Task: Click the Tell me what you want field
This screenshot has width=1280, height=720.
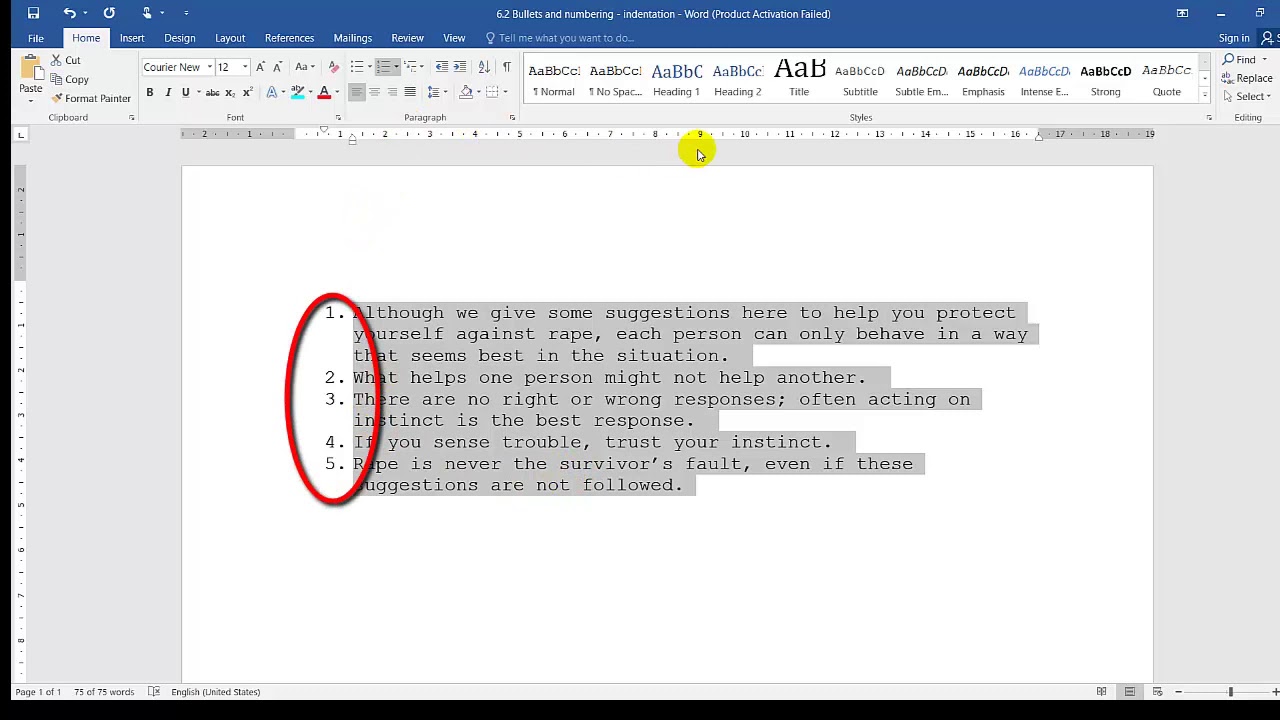Action: click(x=560, y=38)
